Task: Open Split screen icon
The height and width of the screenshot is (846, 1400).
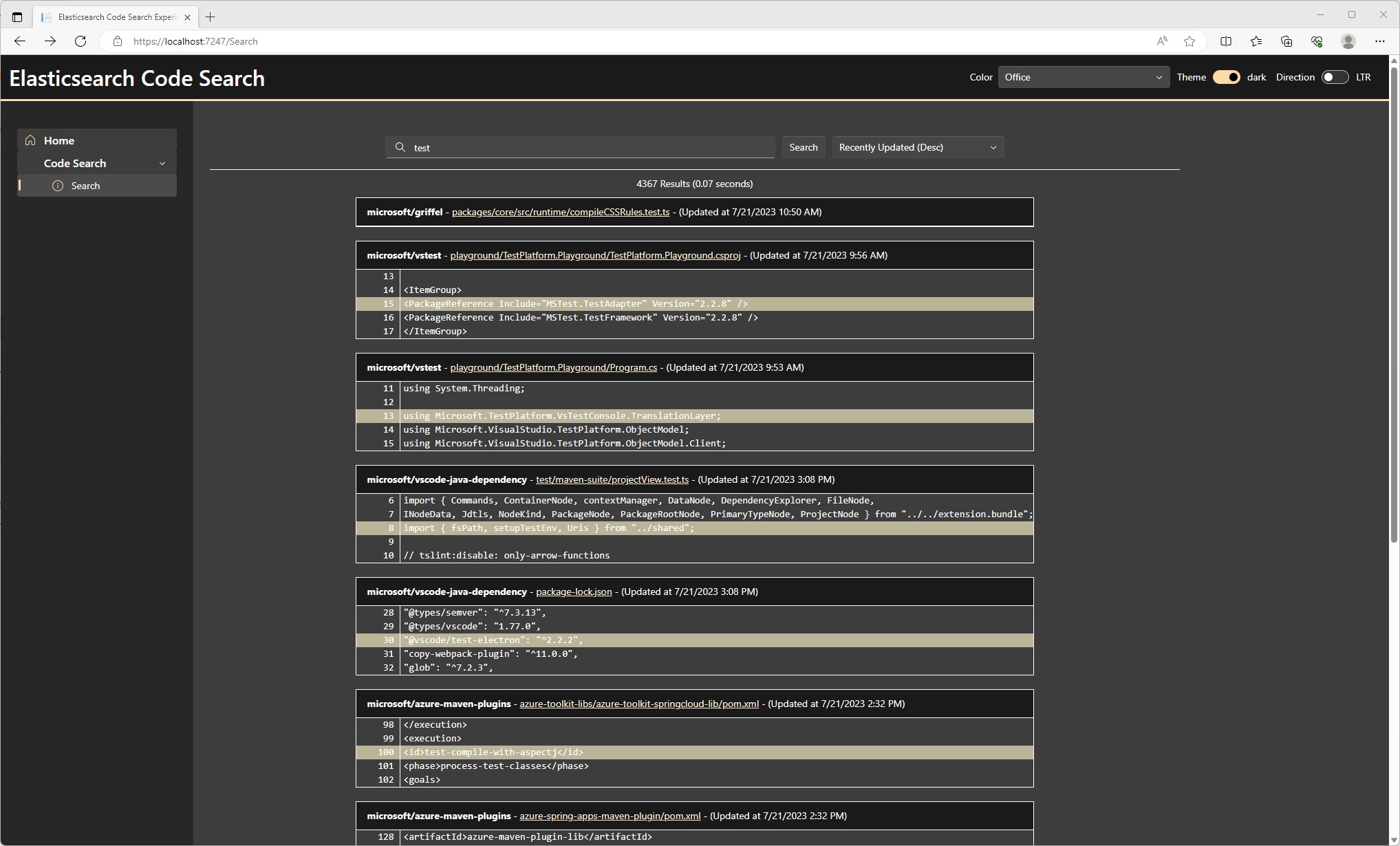Action: click(1226, 41)
